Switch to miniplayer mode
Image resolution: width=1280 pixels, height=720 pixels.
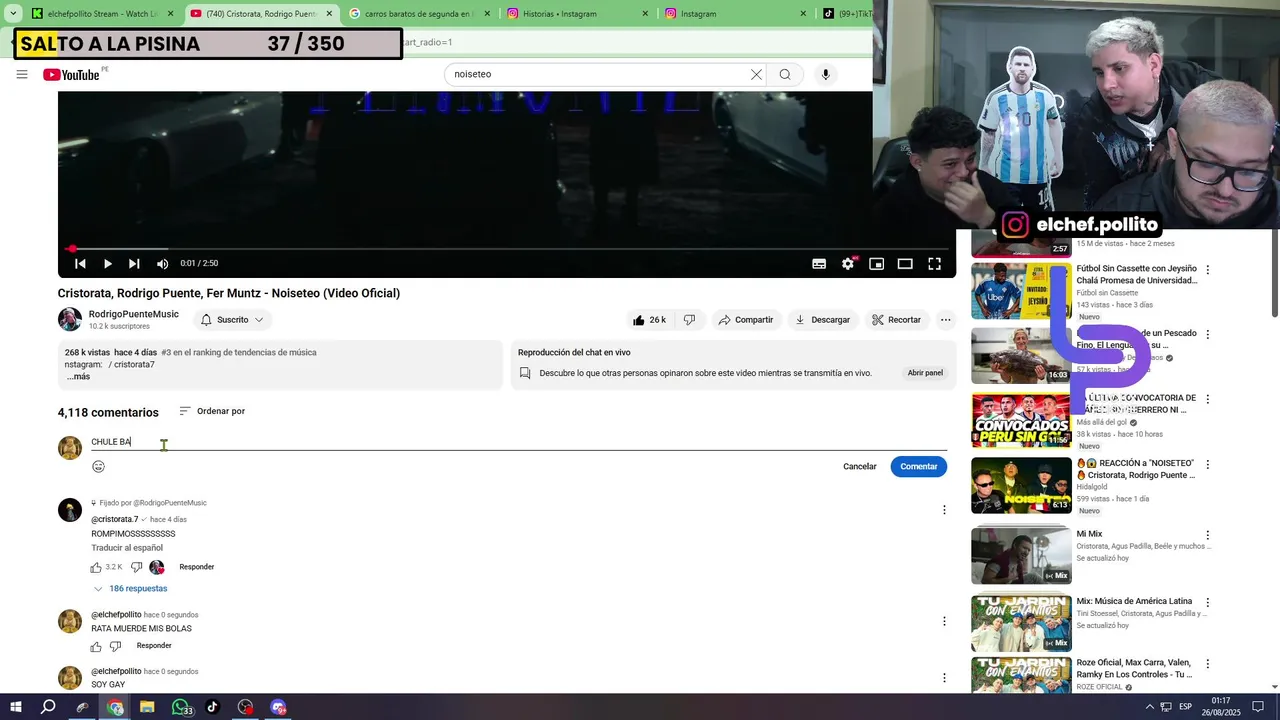point(876,264)
